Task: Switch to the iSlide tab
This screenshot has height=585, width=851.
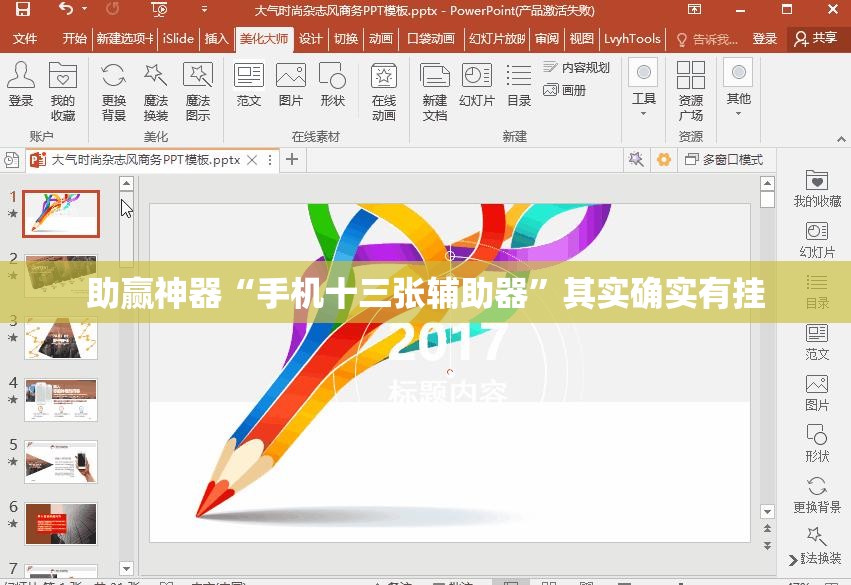Action: point(178,39)
